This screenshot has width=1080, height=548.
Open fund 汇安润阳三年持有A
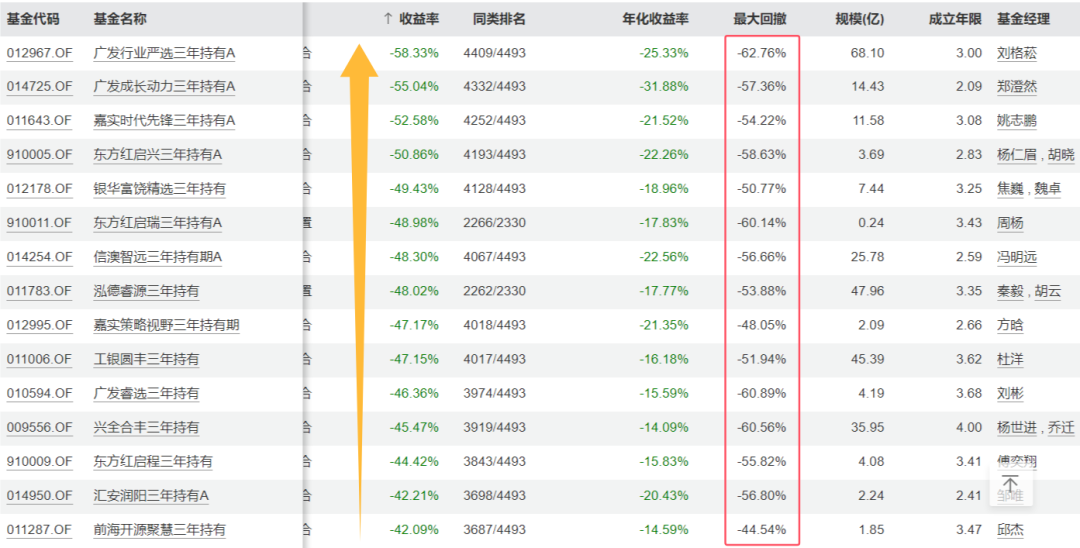tap(151, 496)
